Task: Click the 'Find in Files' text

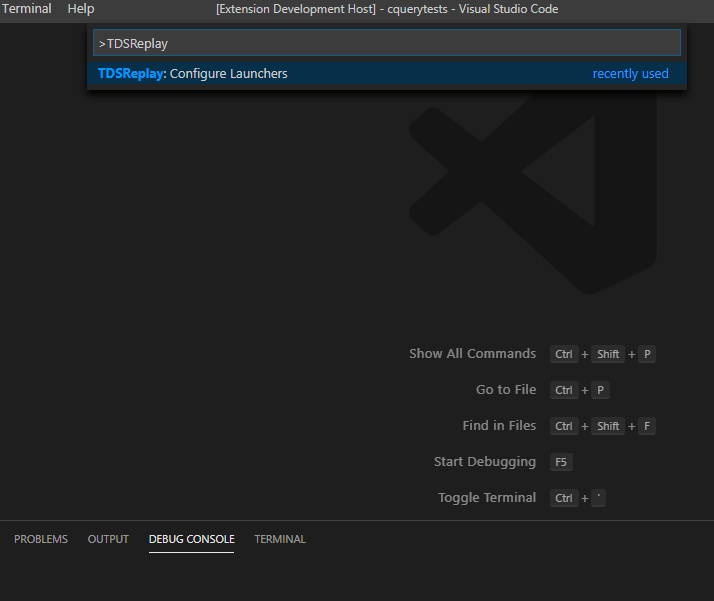Action: point(499,426)
